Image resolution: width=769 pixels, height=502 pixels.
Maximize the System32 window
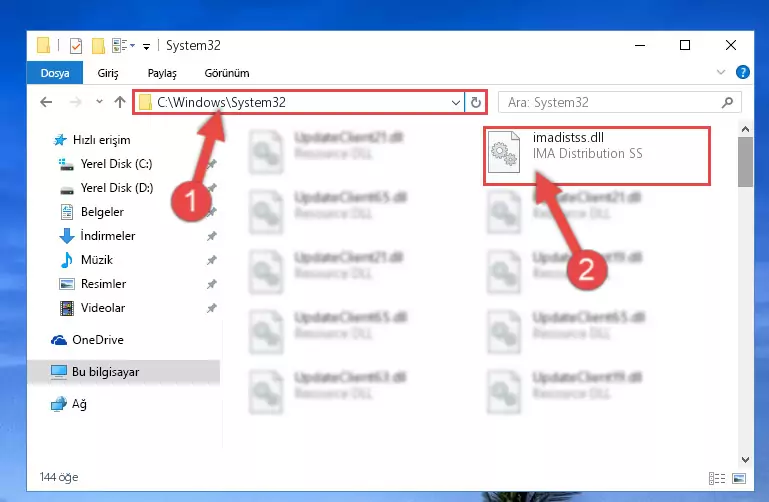coord(685,46)
